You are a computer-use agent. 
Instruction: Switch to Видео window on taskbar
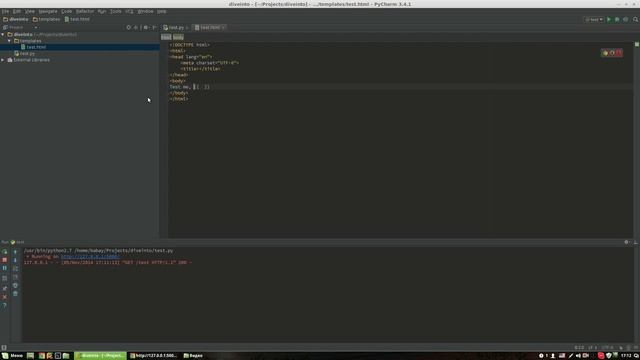tap(193, 356)
